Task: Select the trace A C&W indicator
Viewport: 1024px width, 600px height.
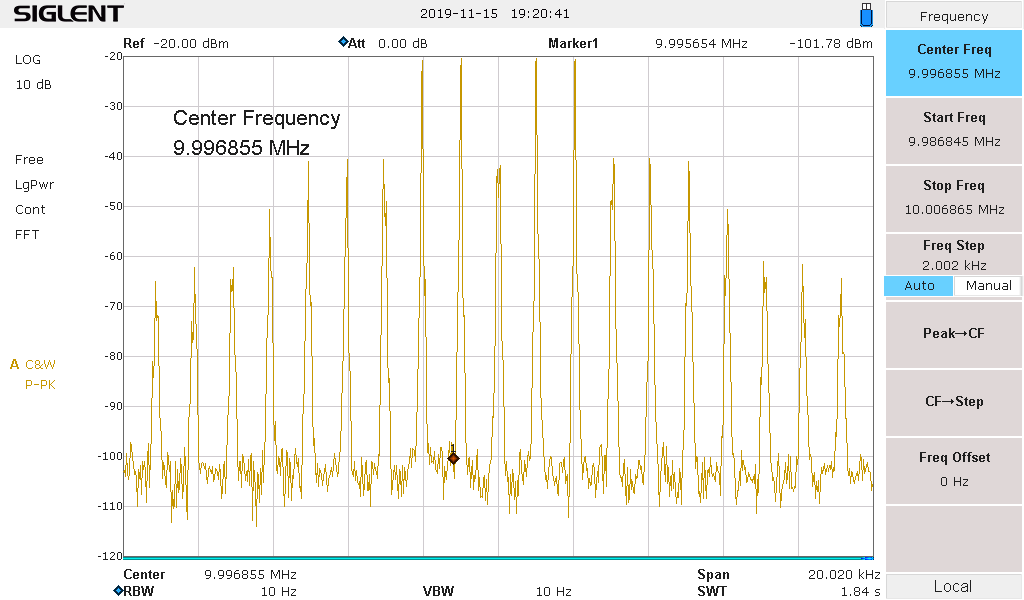Action: pos(34,364)
